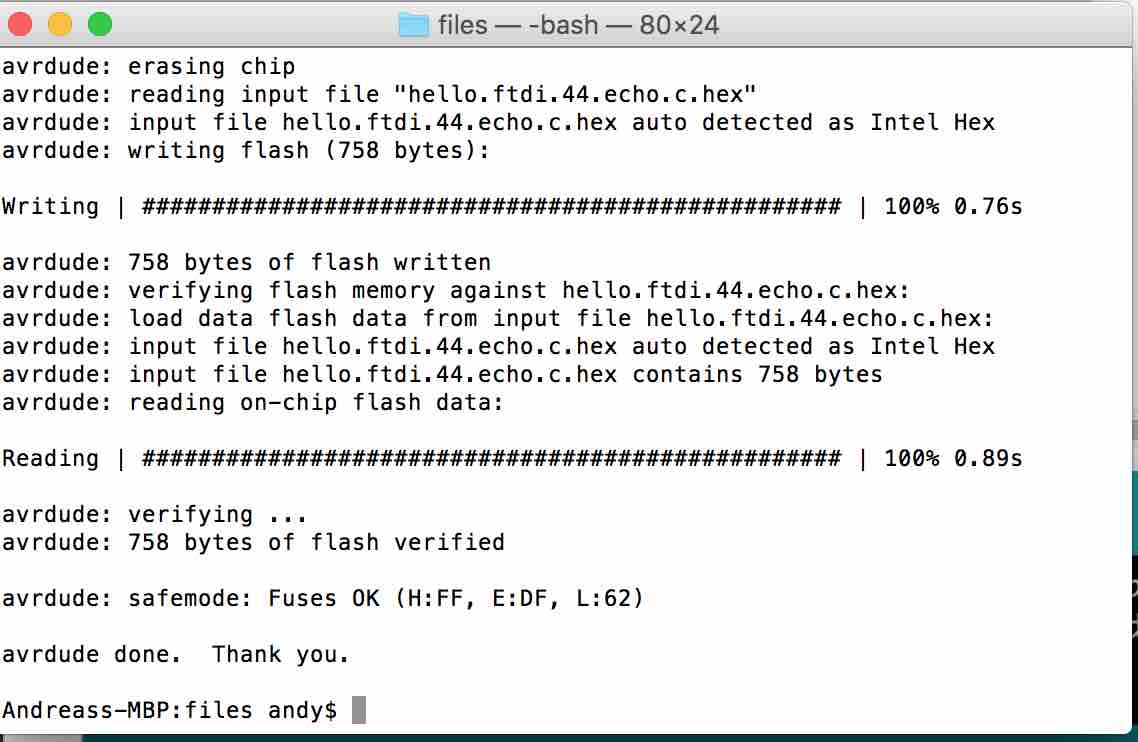Screen dimensions: 1138x742
Task: Place cursor at the gray prompt cursor block
Action: click(x=359, y=710)
